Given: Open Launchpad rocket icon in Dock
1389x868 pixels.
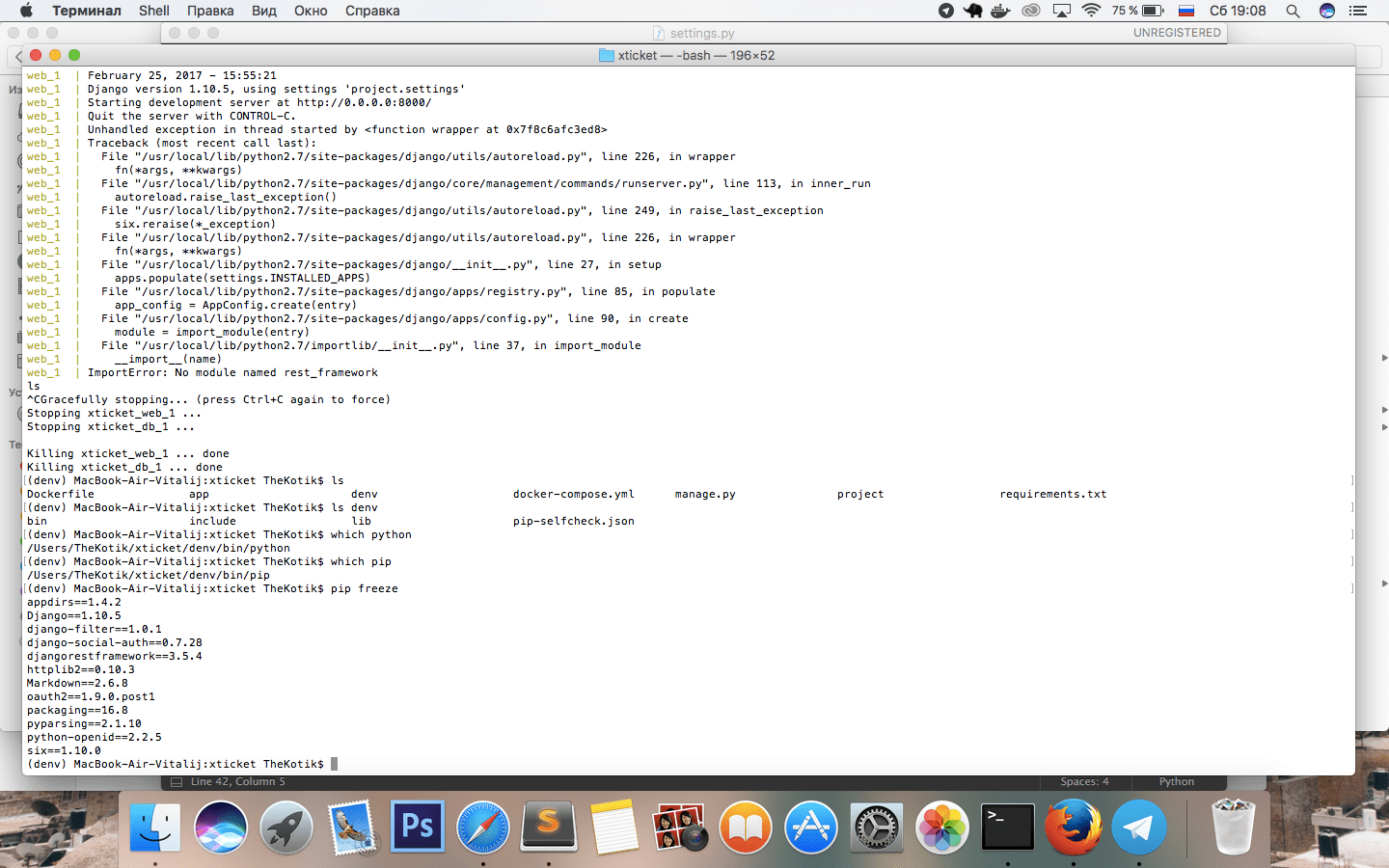Looking at the screenshot, I should (x=286, y=827).
